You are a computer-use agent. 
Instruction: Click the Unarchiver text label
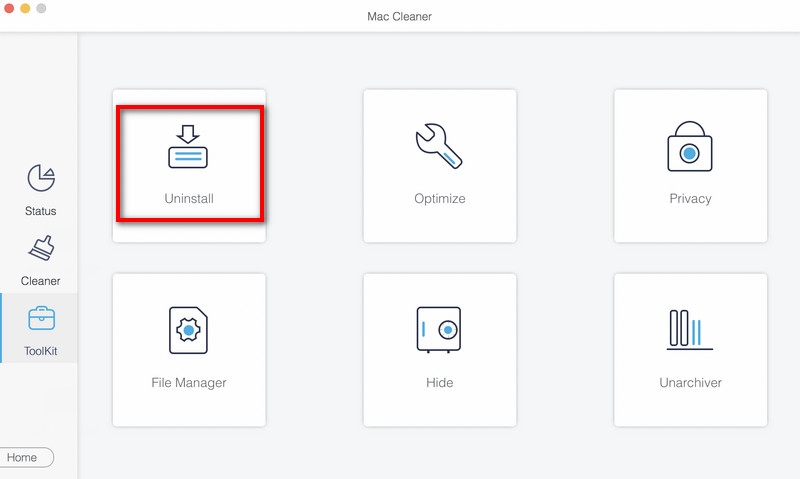[690, 383]
